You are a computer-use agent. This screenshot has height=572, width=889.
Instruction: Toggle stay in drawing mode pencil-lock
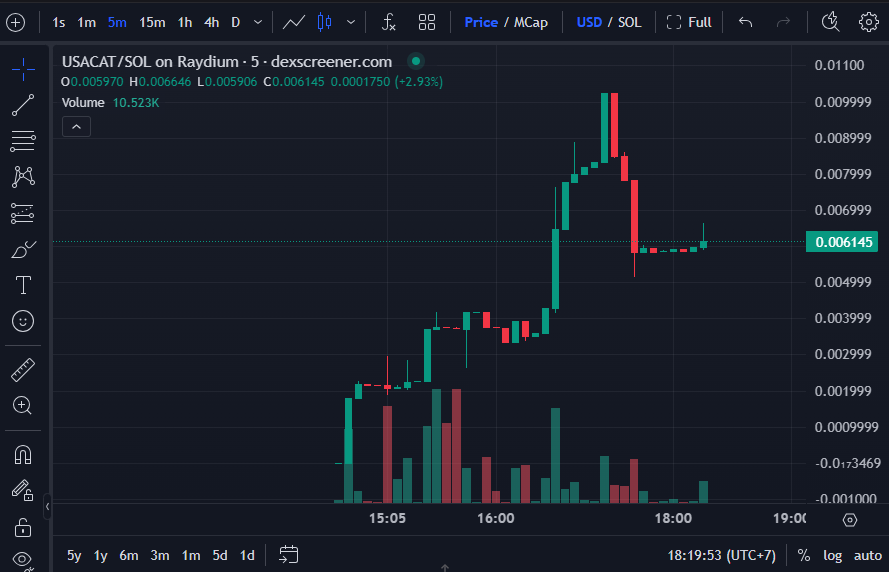click(x=23, y=490)
